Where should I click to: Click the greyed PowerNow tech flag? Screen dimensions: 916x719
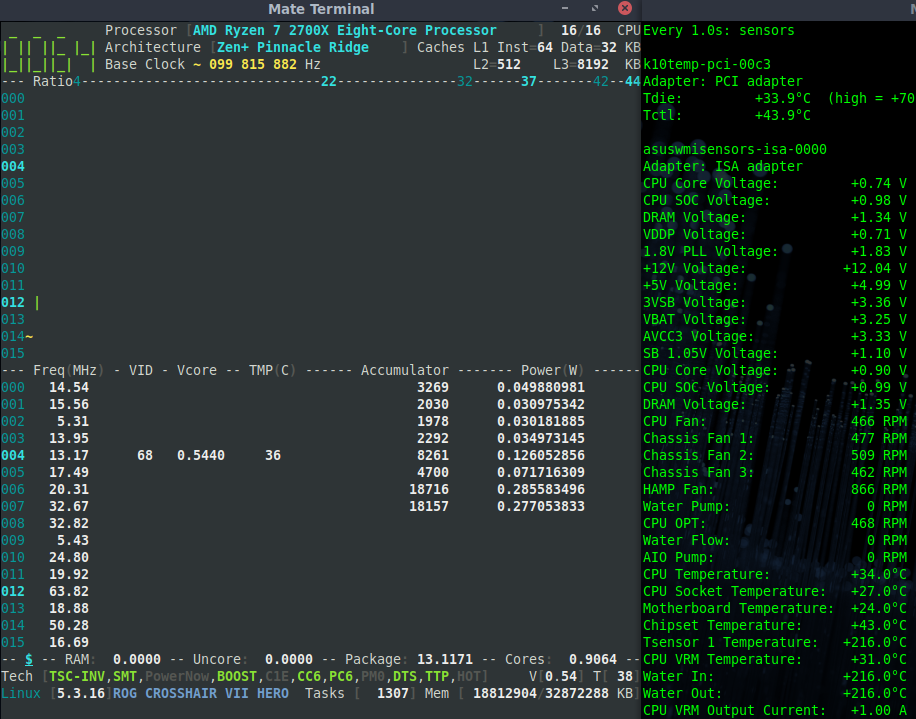[177, 676]
